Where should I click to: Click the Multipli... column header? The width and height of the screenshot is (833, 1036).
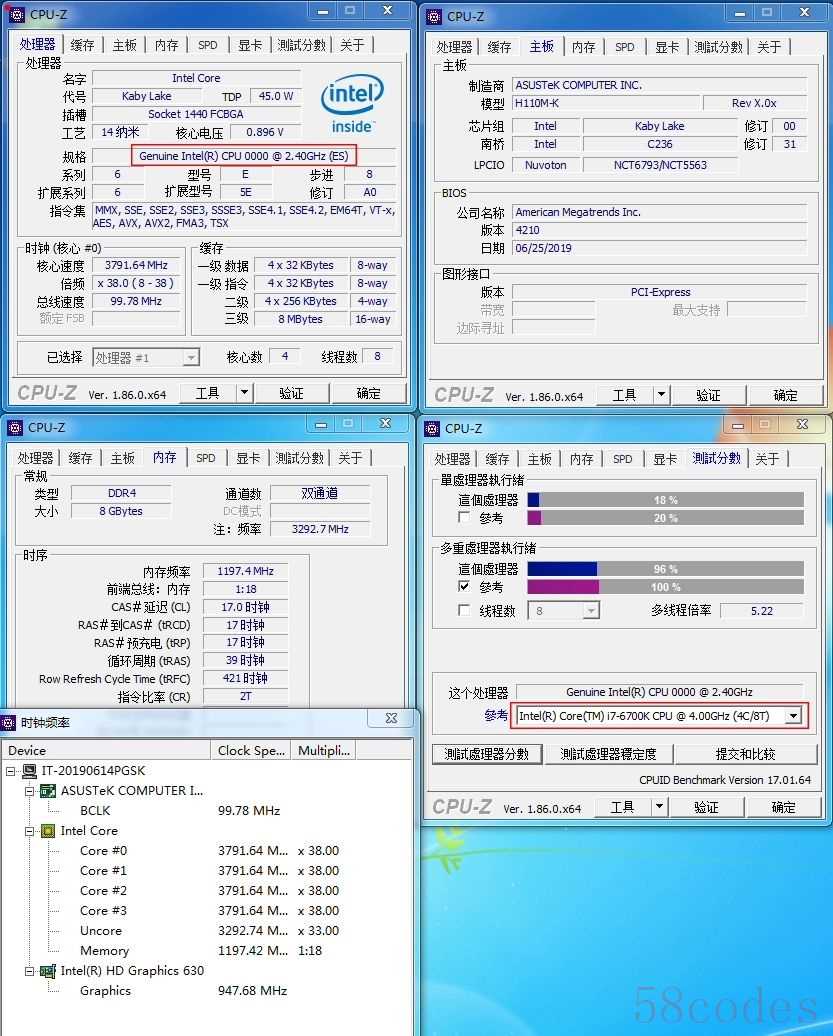click(x=324, y=751)
